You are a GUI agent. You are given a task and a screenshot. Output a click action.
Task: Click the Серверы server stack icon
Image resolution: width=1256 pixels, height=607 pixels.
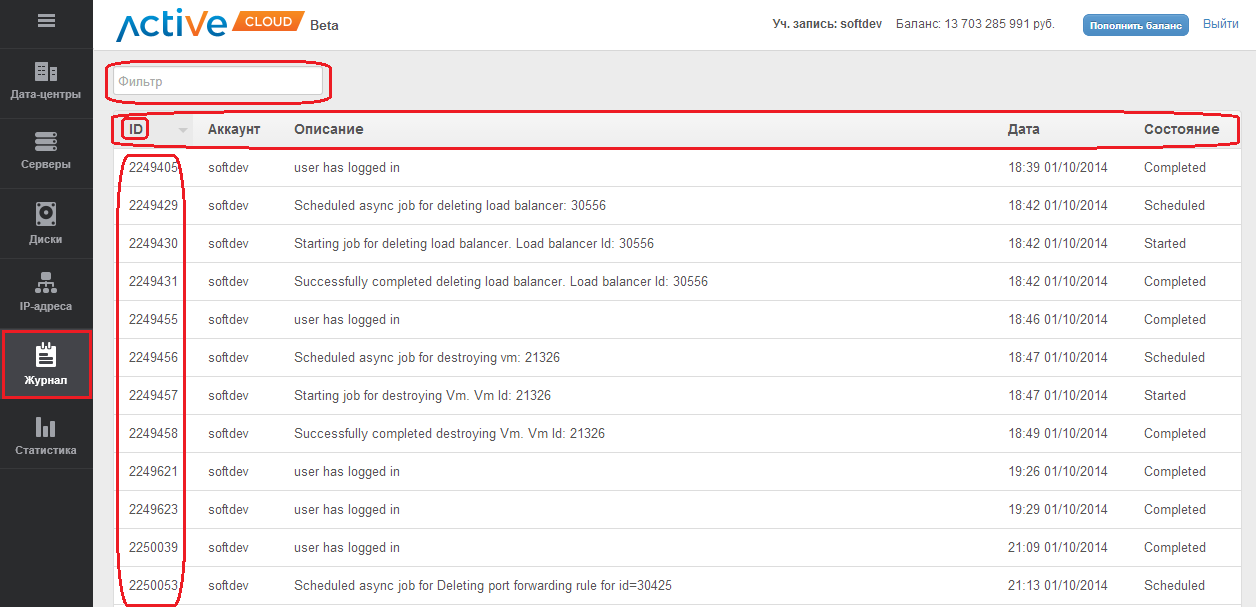pyautogui.click(x=46, y=141)
